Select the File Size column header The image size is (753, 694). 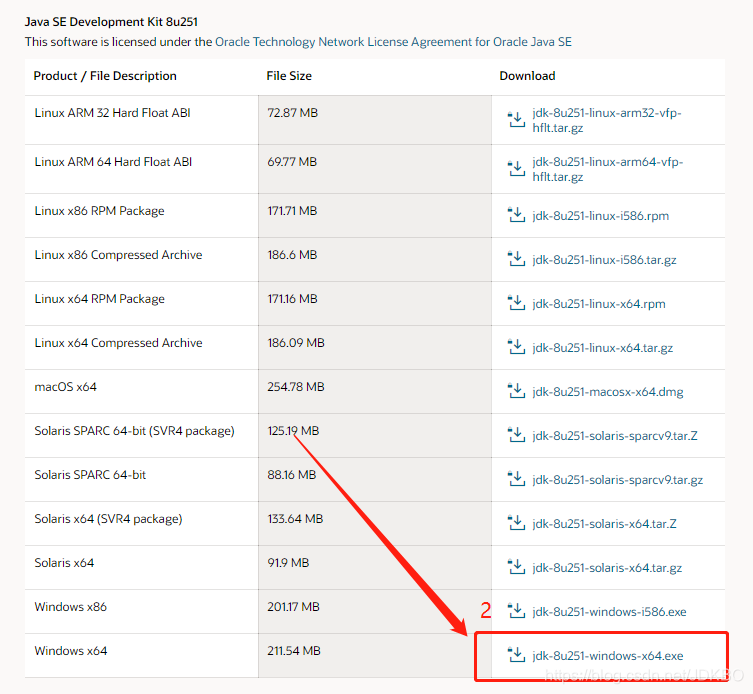289,76
